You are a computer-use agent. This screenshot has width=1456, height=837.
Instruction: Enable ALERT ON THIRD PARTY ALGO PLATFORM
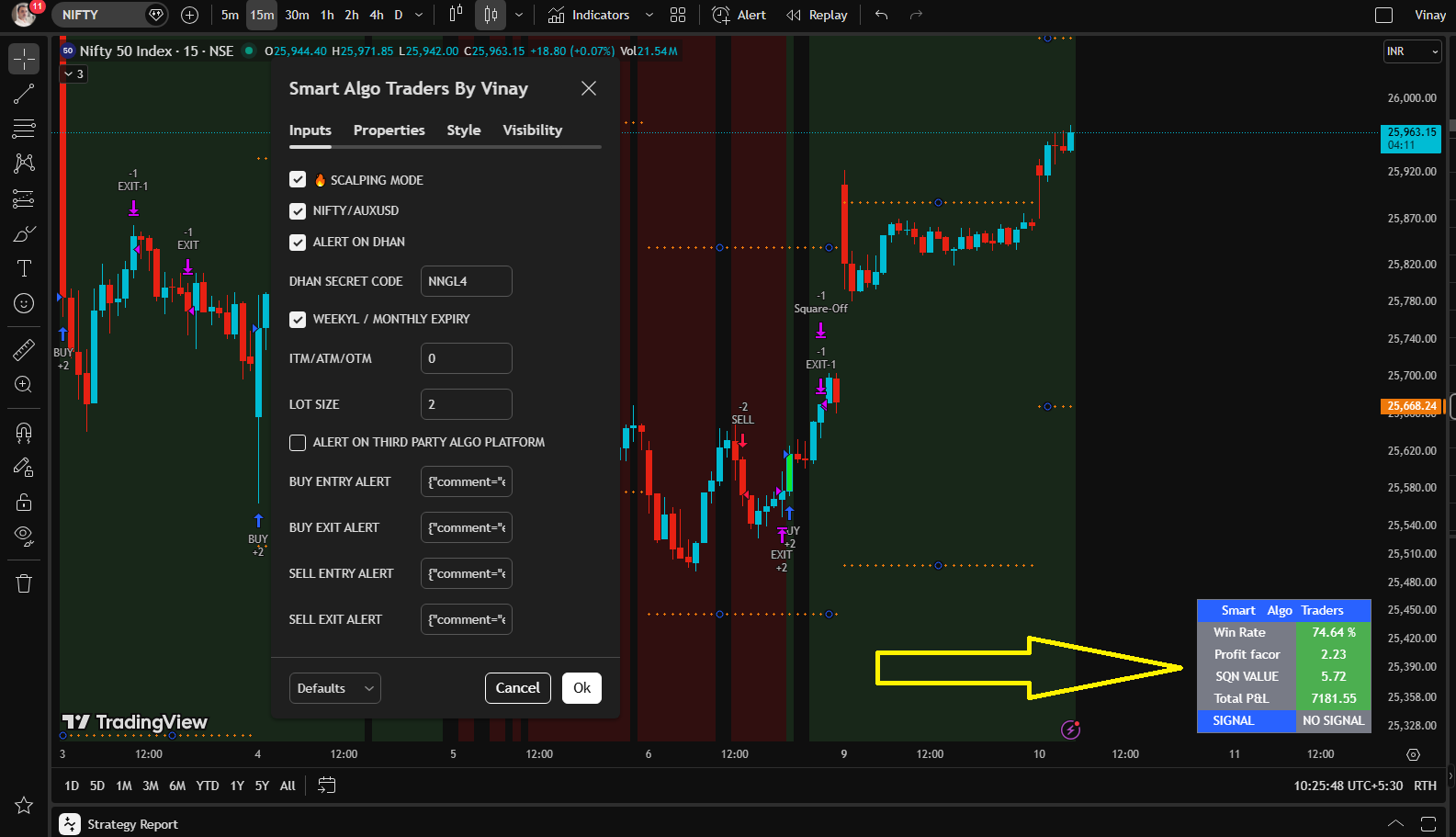coord(298,443)
